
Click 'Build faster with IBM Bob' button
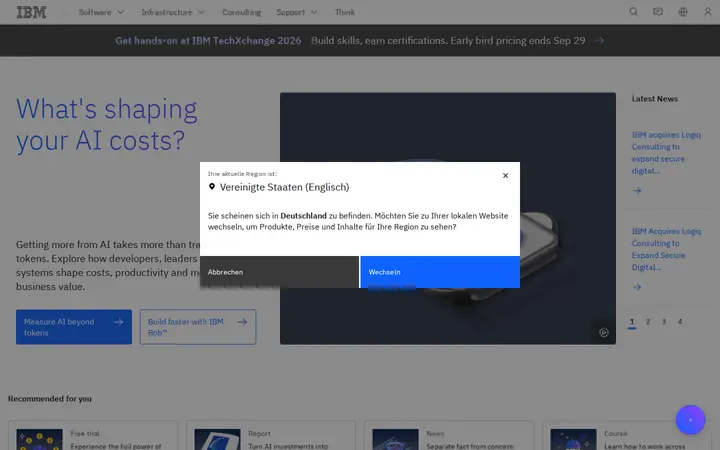tap(198, 327)
